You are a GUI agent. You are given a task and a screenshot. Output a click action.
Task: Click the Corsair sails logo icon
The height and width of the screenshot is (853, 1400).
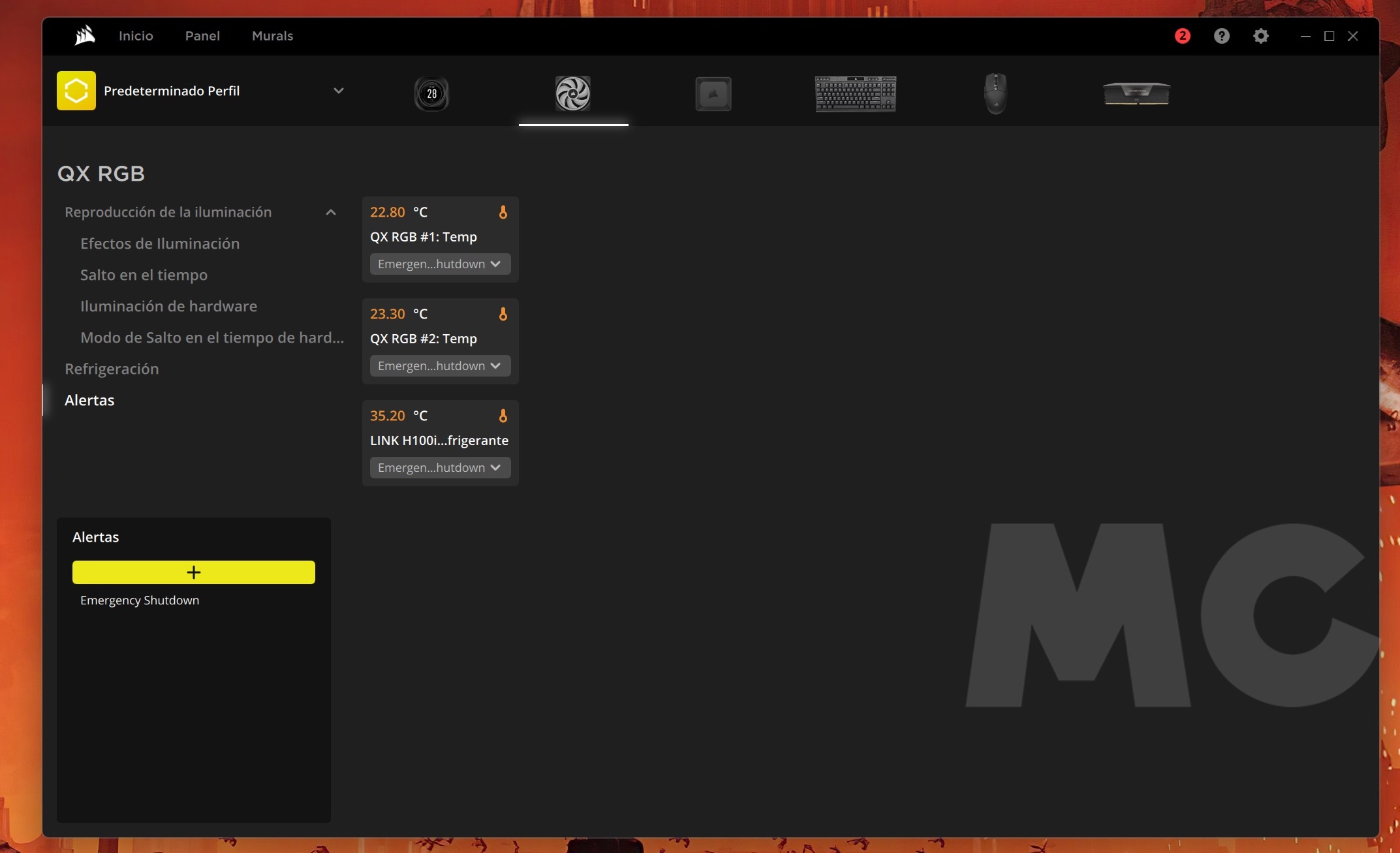click(x=85, y=35)
